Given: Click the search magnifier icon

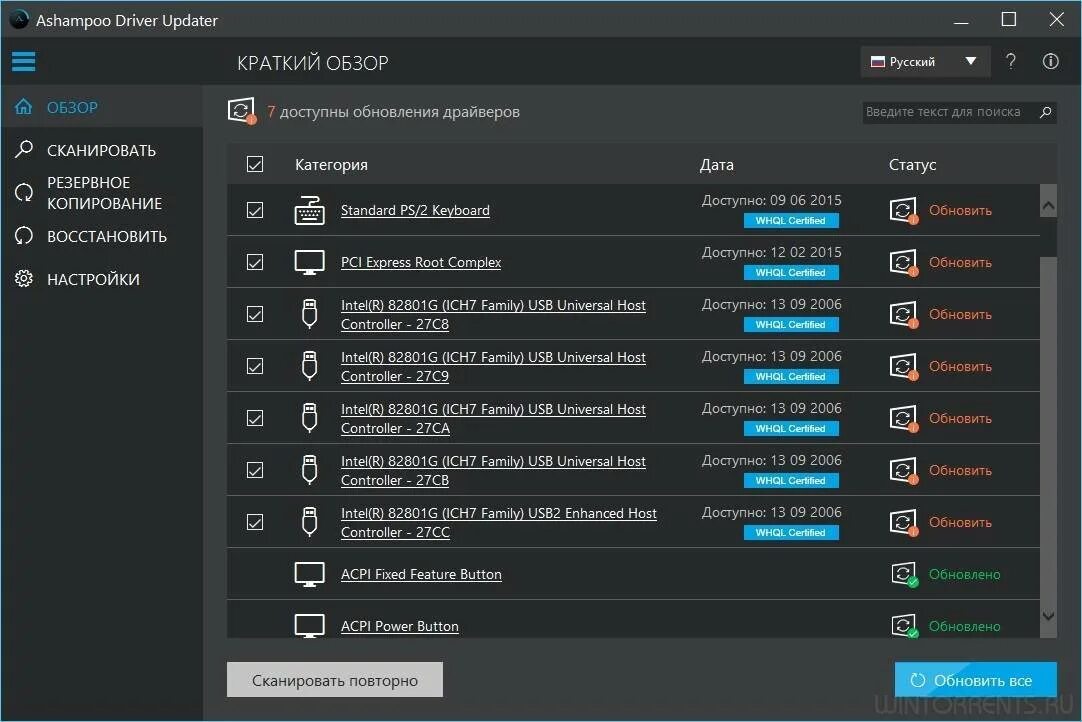Looking at the screenshot, I should [x=1045, y=112].
